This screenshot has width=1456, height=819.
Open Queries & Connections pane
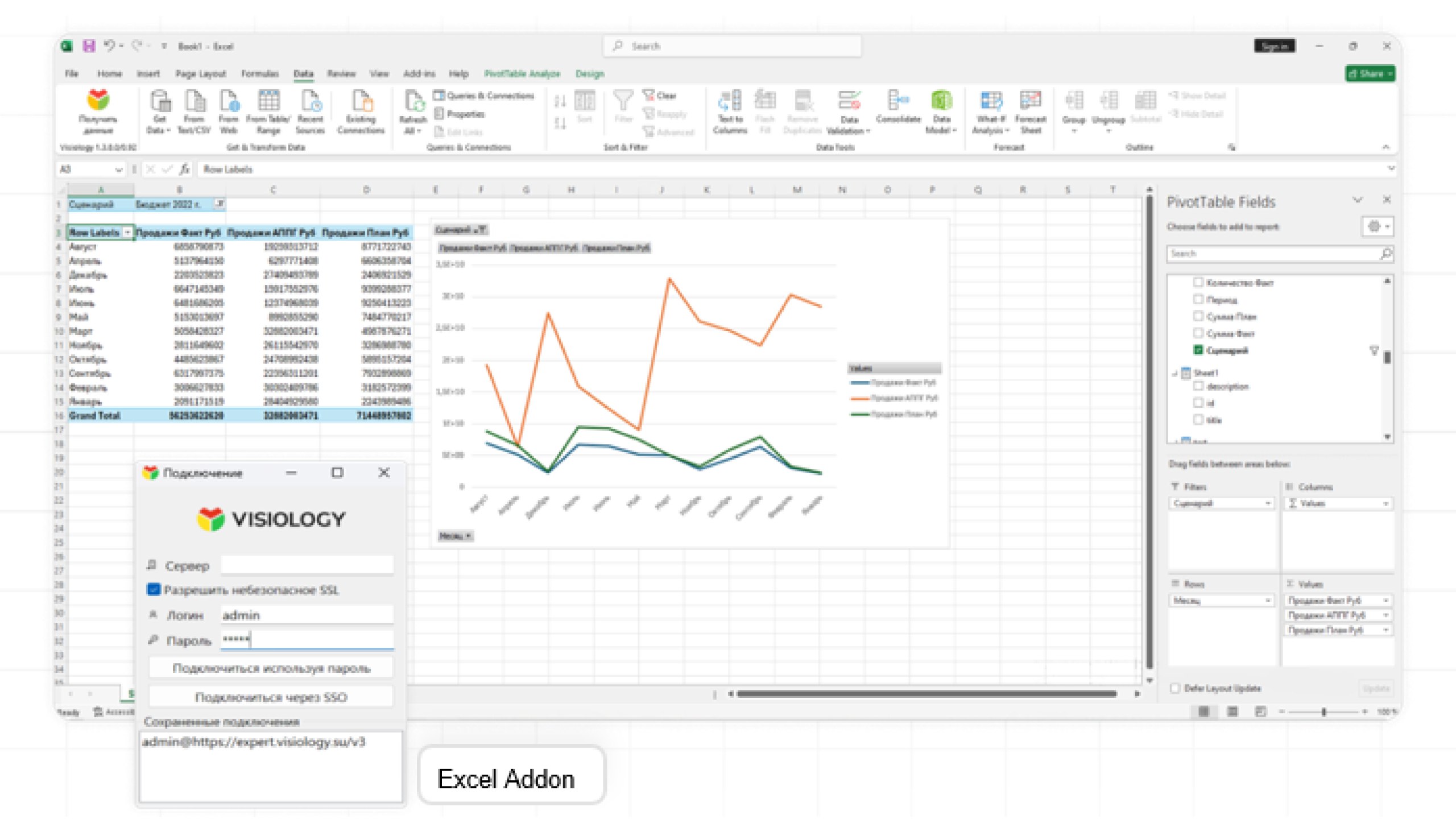coord(484,96)
